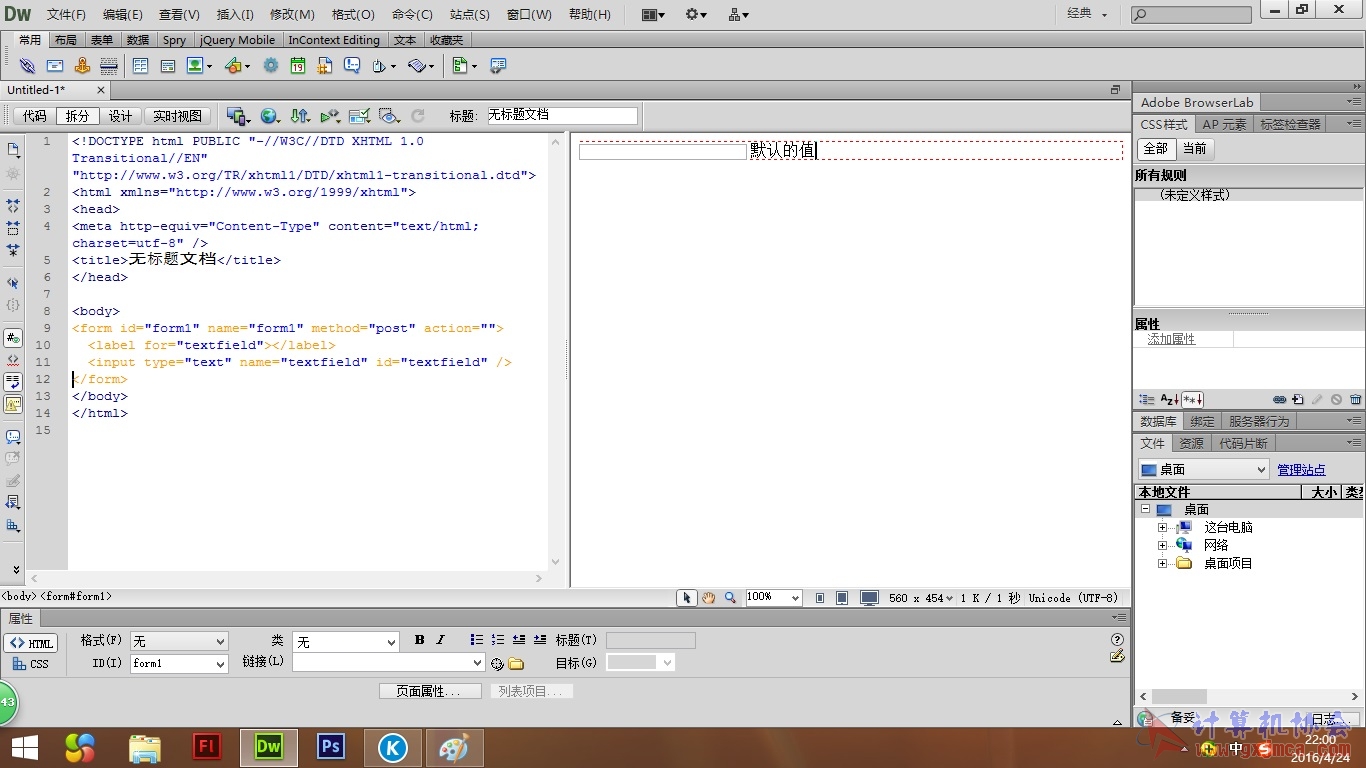Switch to the AP 元素 panel tab
Screen dimensions: 1366x768
pyautogui.click(x=1224, y=124)
